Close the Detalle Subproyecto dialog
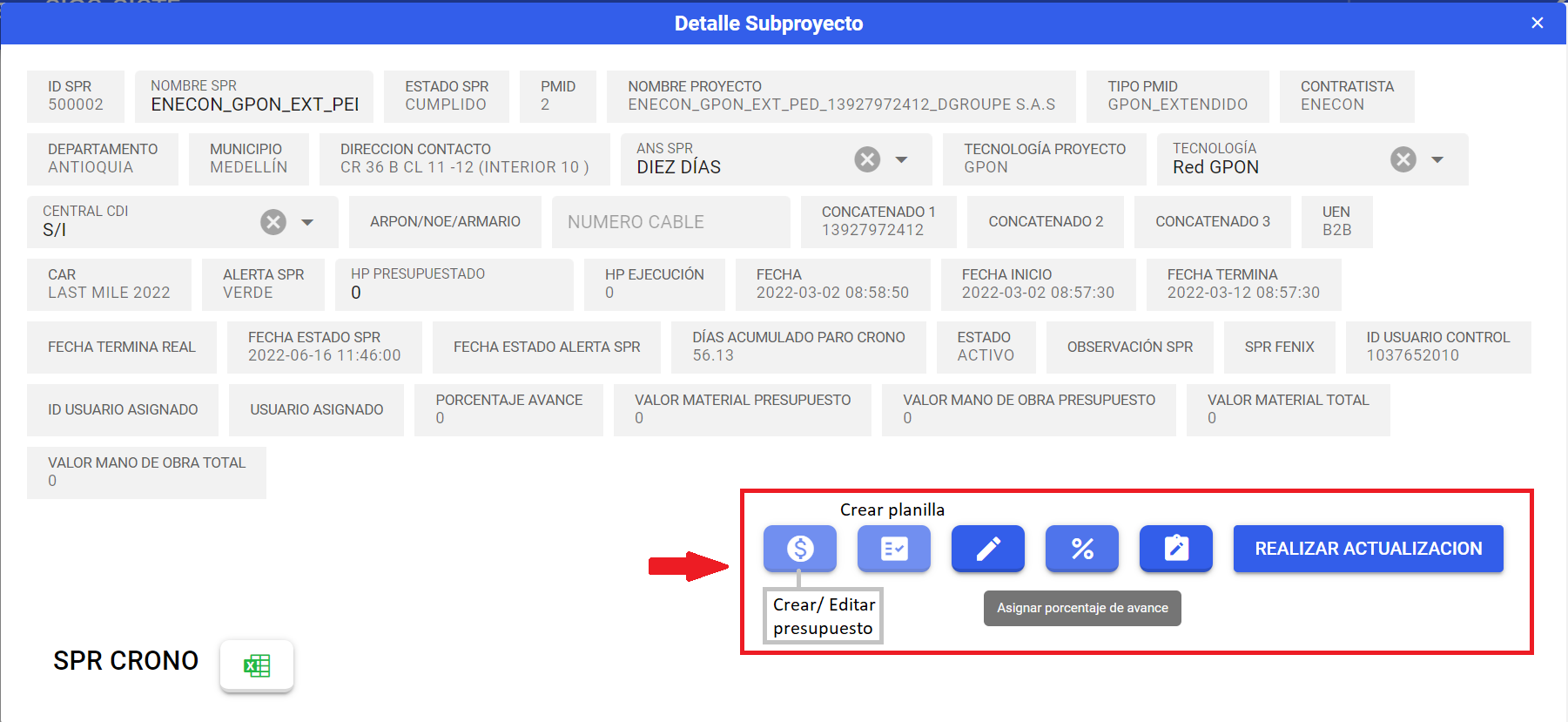 tap(1538, 23)
